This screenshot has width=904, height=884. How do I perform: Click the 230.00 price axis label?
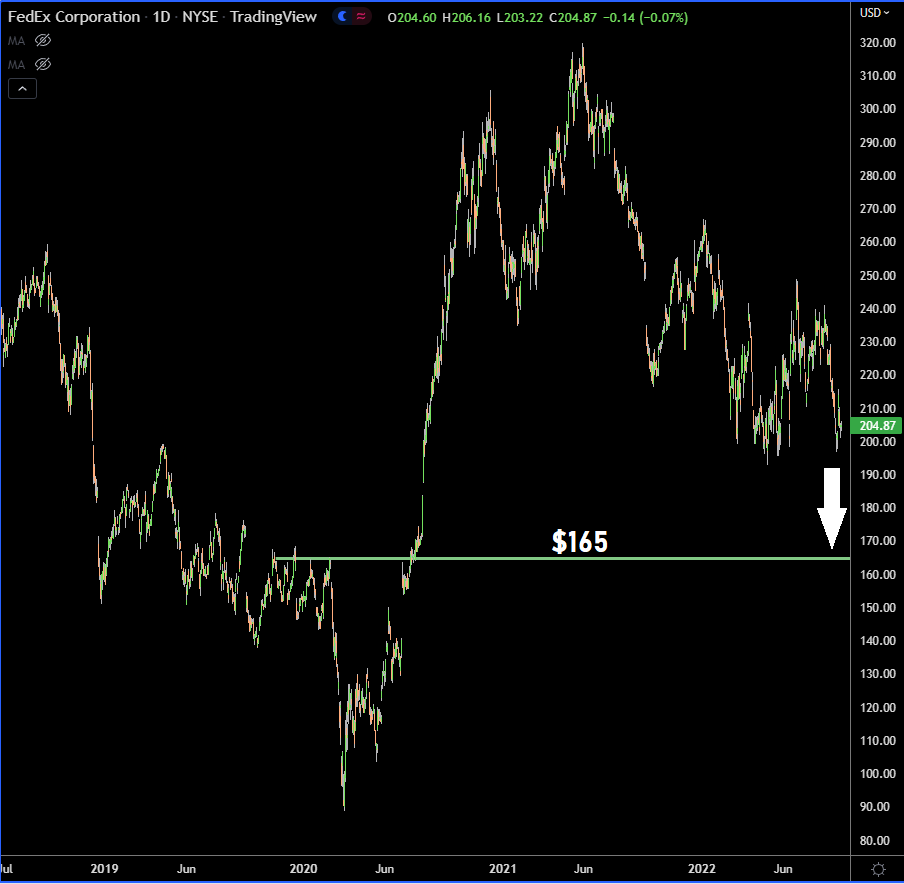pos(877,342)
